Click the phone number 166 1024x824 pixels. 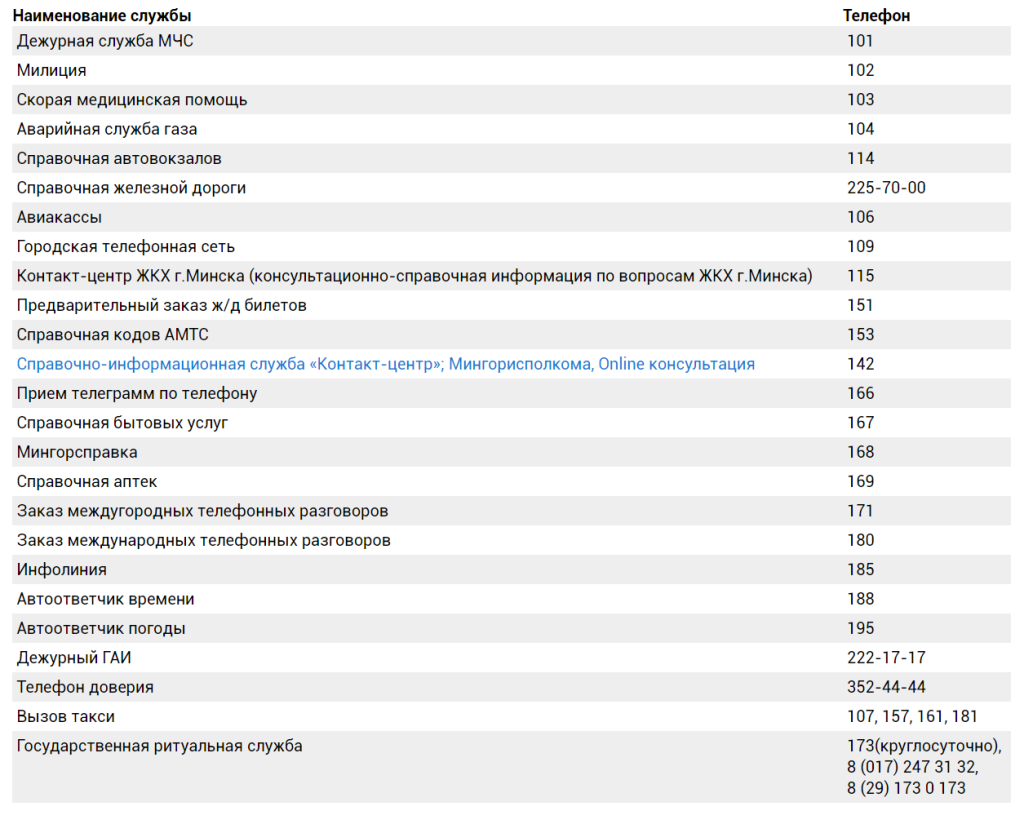tap(861, 393)
